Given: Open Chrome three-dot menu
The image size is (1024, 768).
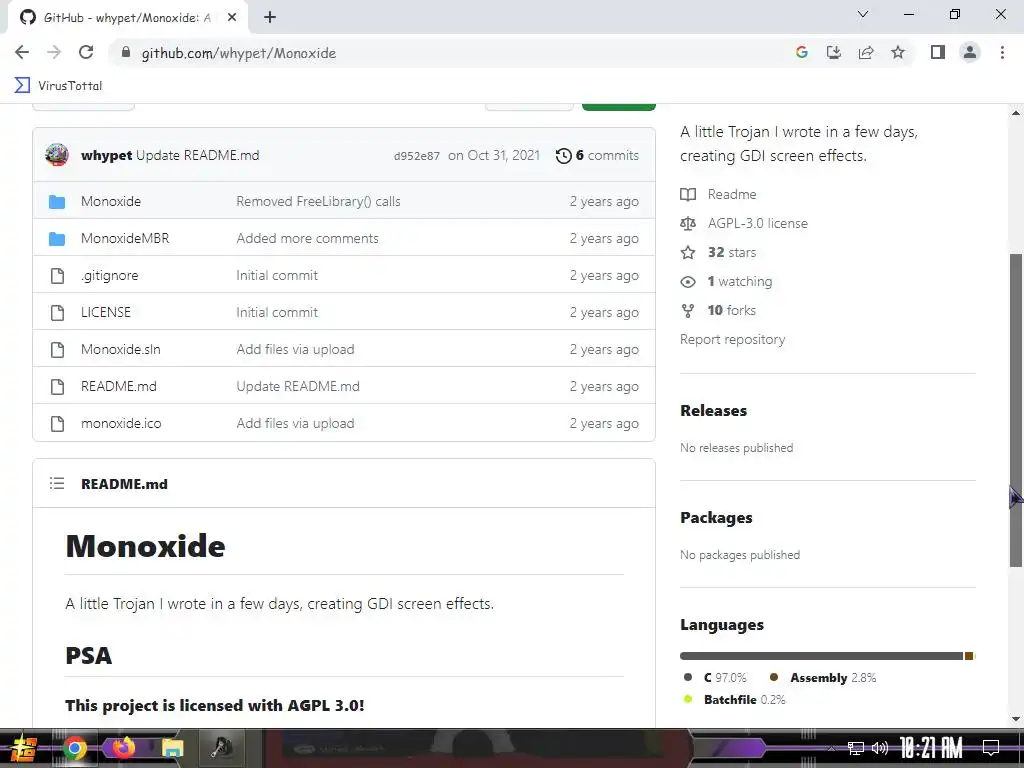Looking at the screenshot, I should [1002, 52].
